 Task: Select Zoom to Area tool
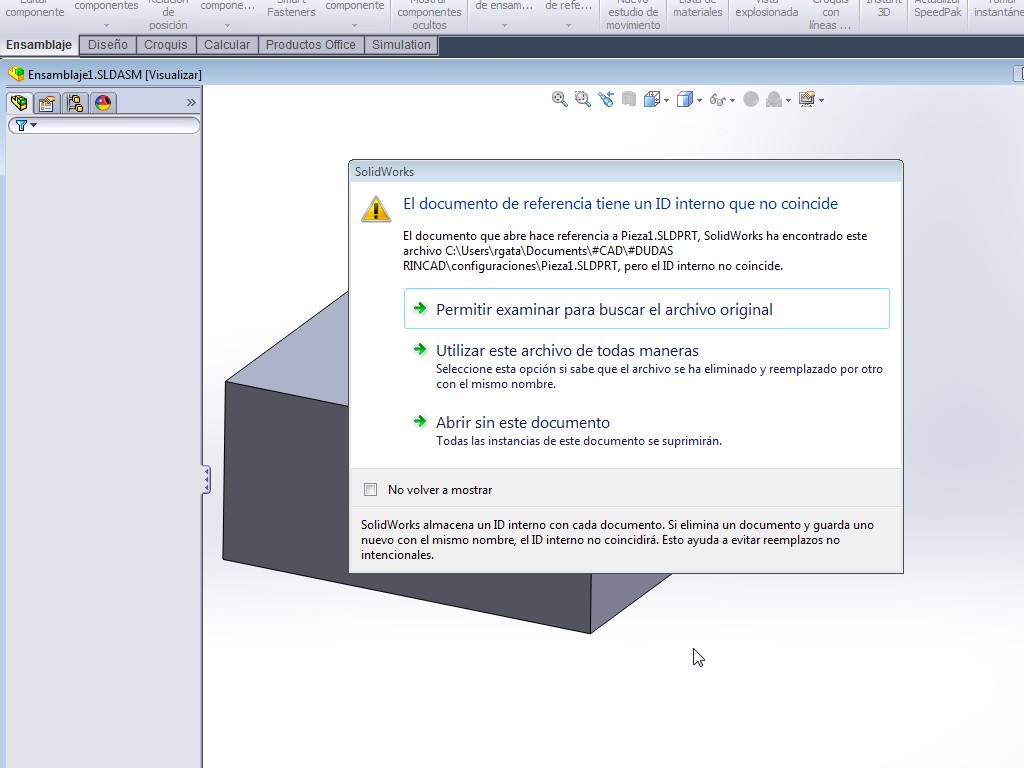(583, 99)
